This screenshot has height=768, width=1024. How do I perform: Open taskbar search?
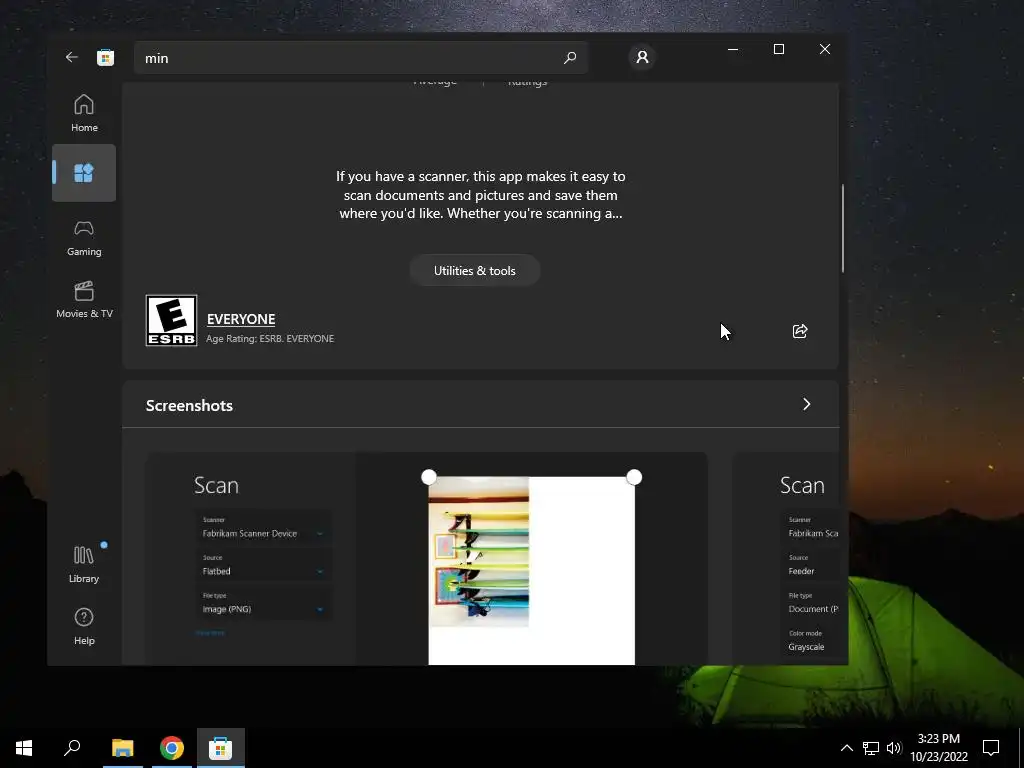(72, 748)
